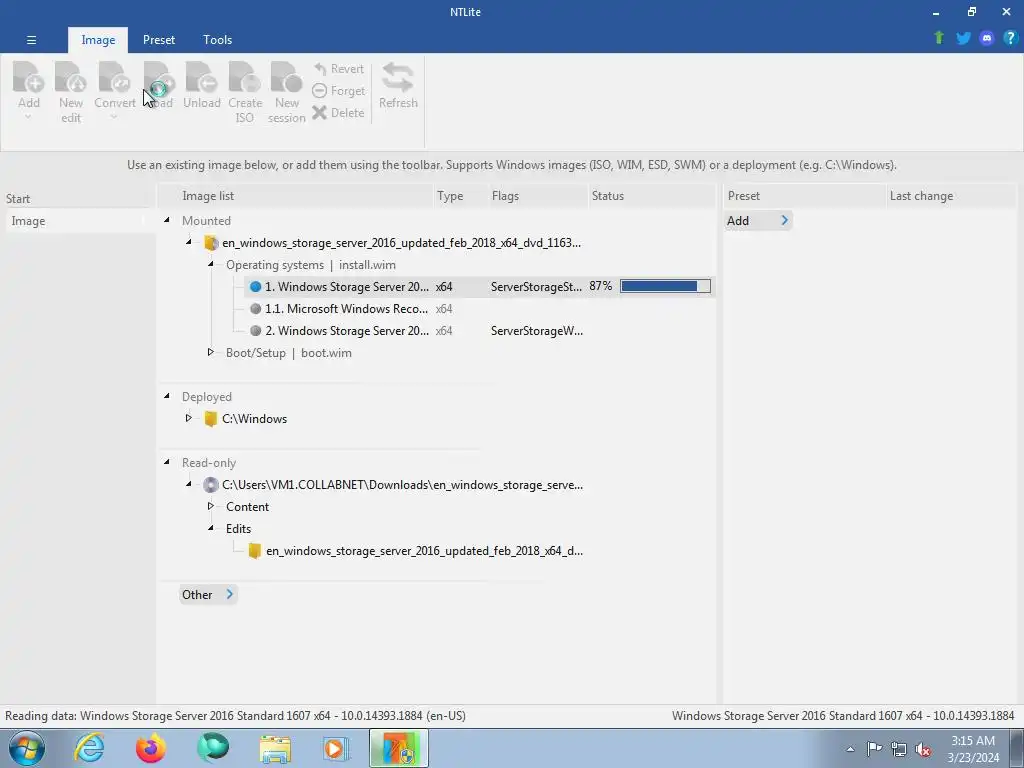
Task: Collapse the Deployed group
Action: [x=167, y=396]
